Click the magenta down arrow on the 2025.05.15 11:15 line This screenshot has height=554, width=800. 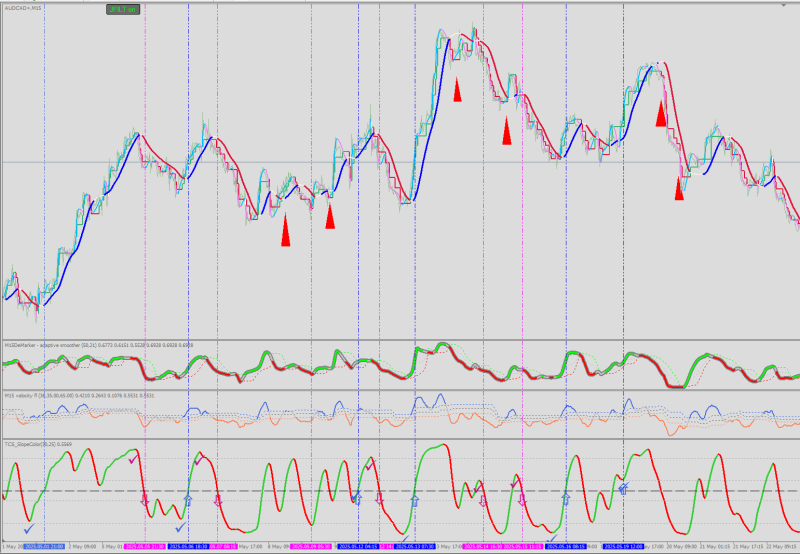click(x=522, y=500)
